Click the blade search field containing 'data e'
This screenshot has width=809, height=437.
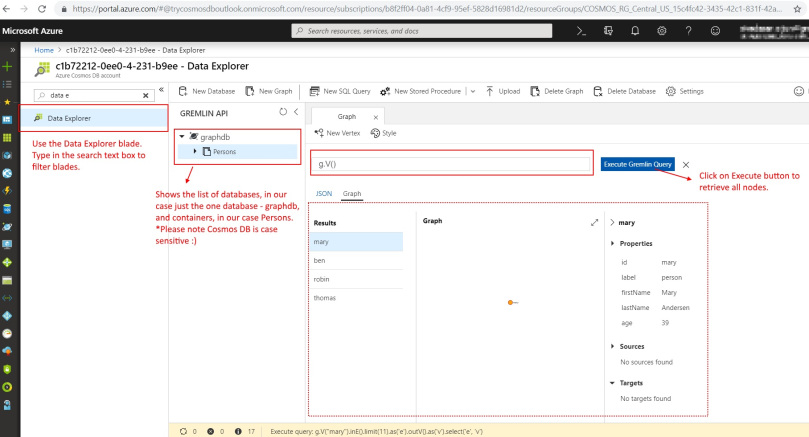click(x=94, y=95)
